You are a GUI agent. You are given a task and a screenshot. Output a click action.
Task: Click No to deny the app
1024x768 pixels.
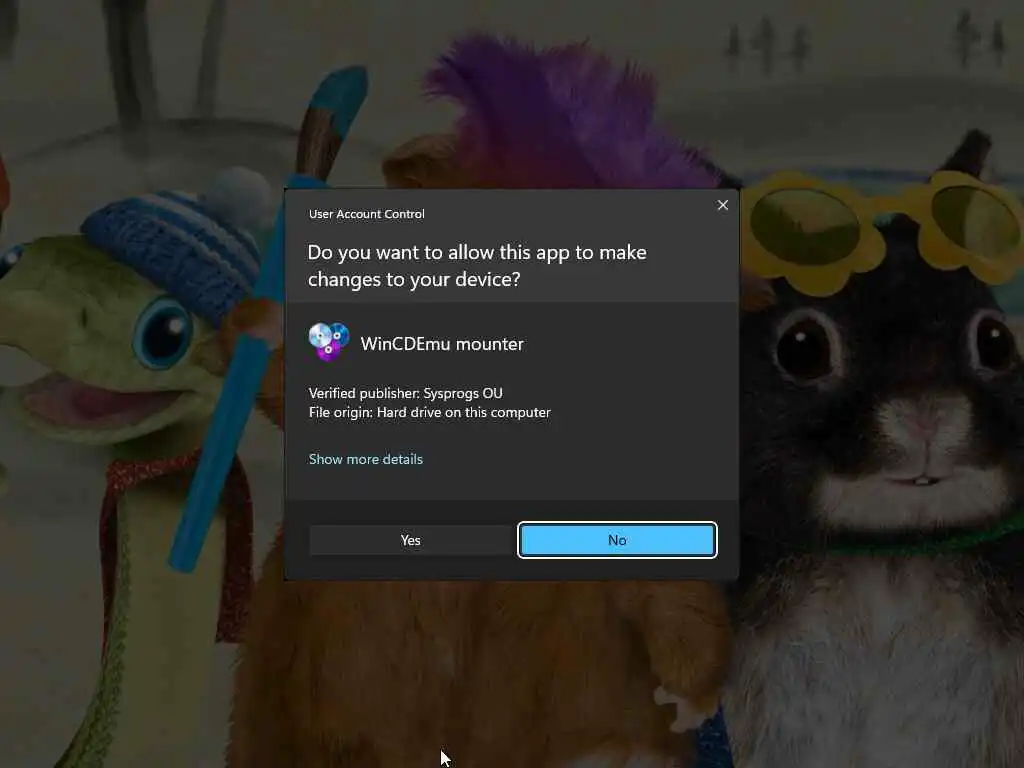(x=617, y=540)
